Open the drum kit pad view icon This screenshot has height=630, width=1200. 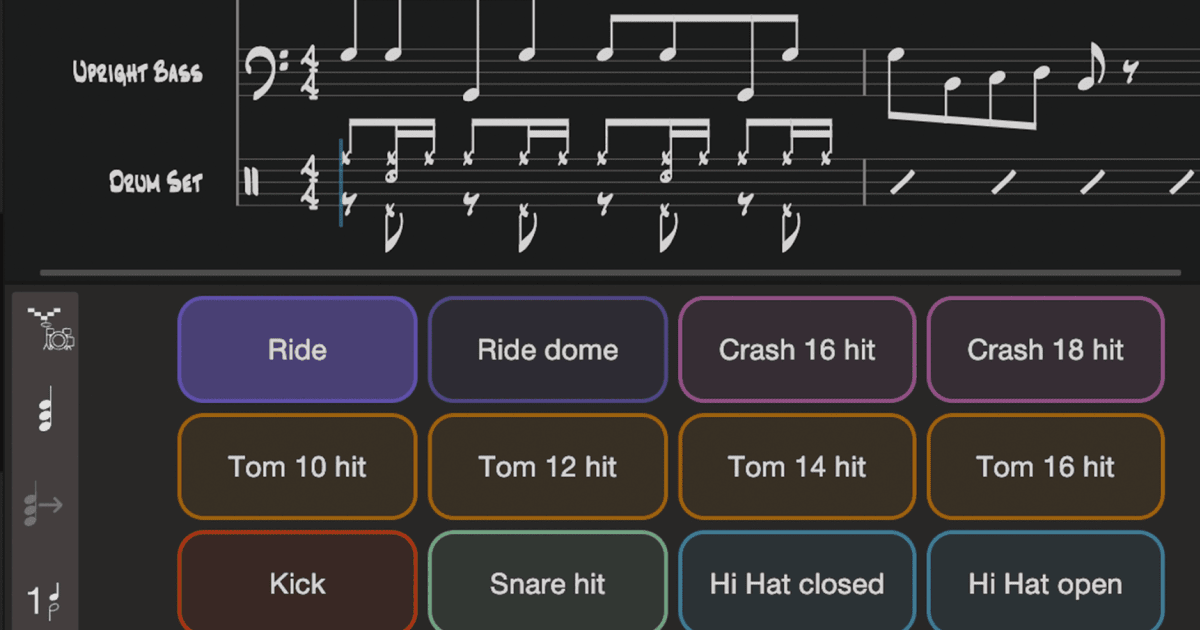point(52,330)
